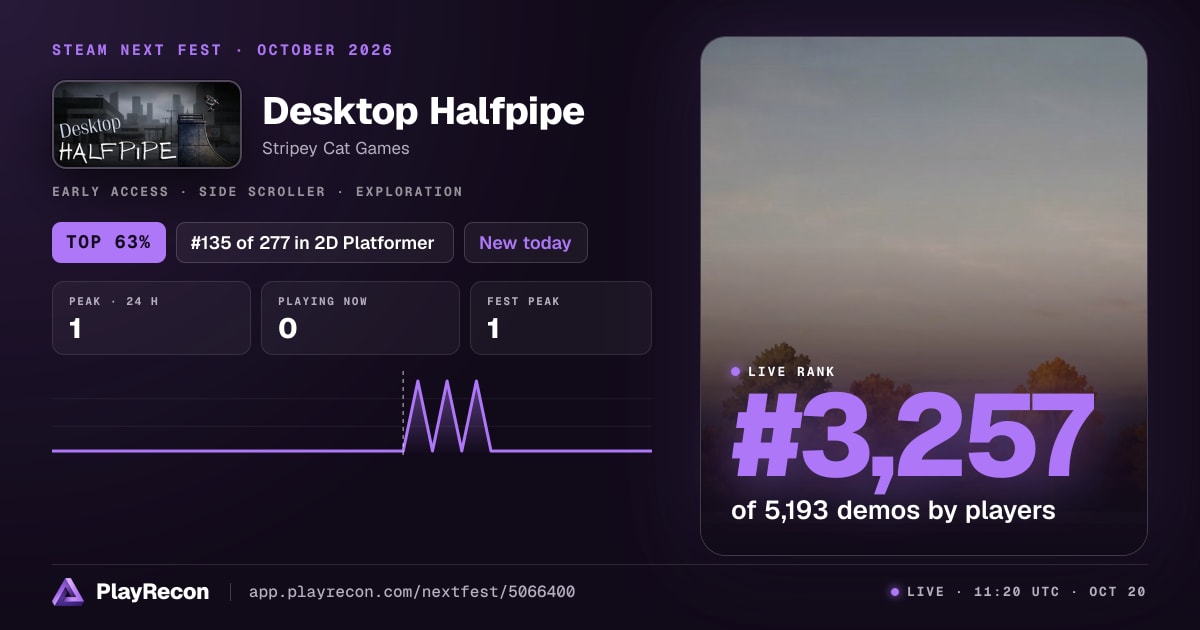Click the PlayRecon triangle logo icon
Screen dimensions: 1200x630
(68, 592)
